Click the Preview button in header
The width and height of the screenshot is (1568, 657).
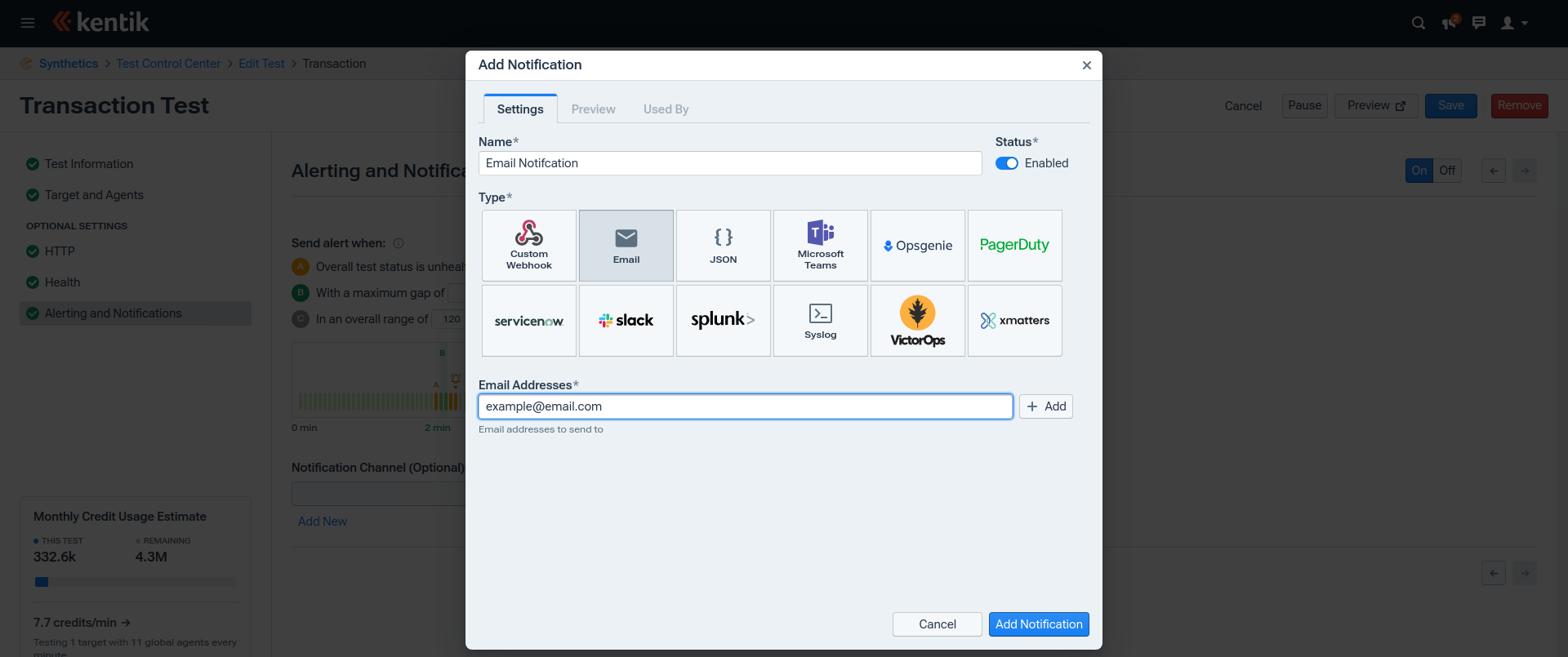coord(1376,105)
